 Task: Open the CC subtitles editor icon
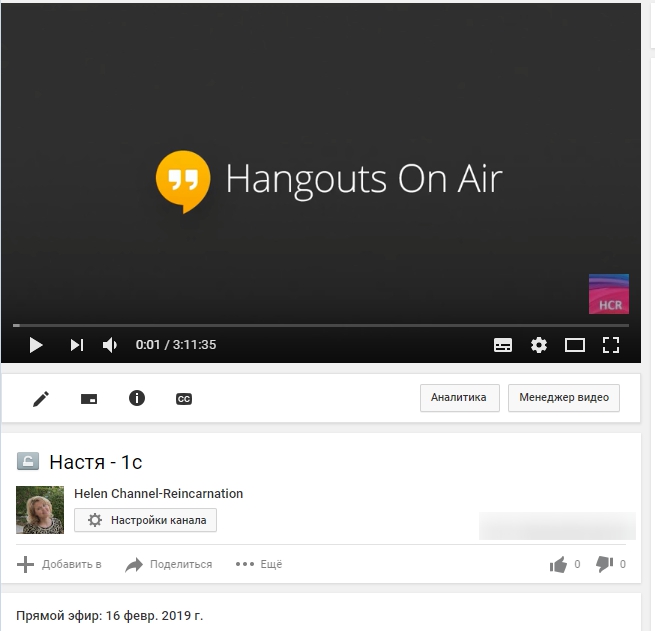[x=184, y=398]
